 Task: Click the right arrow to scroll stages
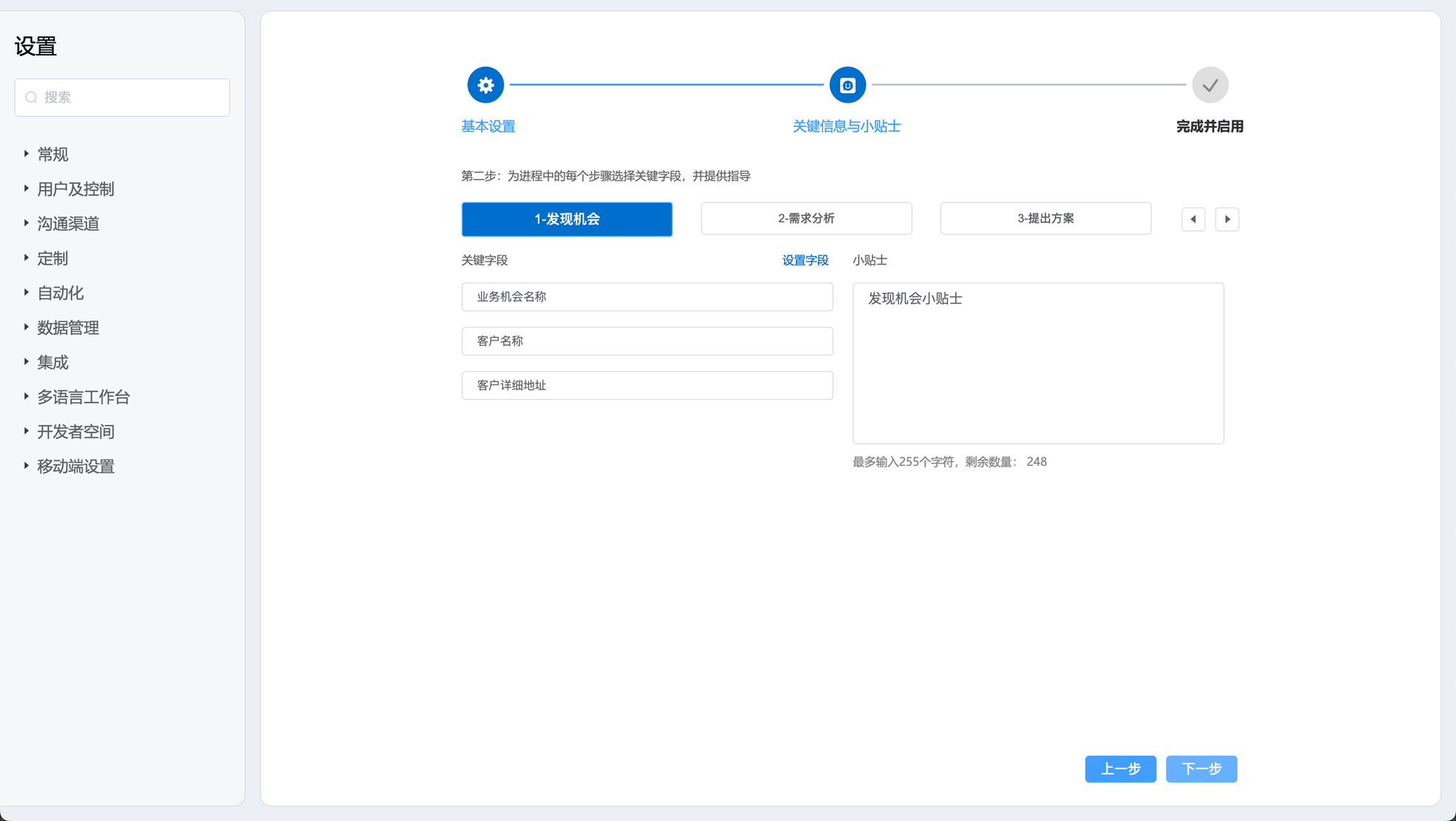pyautogui.click(x=1227, y=219)
